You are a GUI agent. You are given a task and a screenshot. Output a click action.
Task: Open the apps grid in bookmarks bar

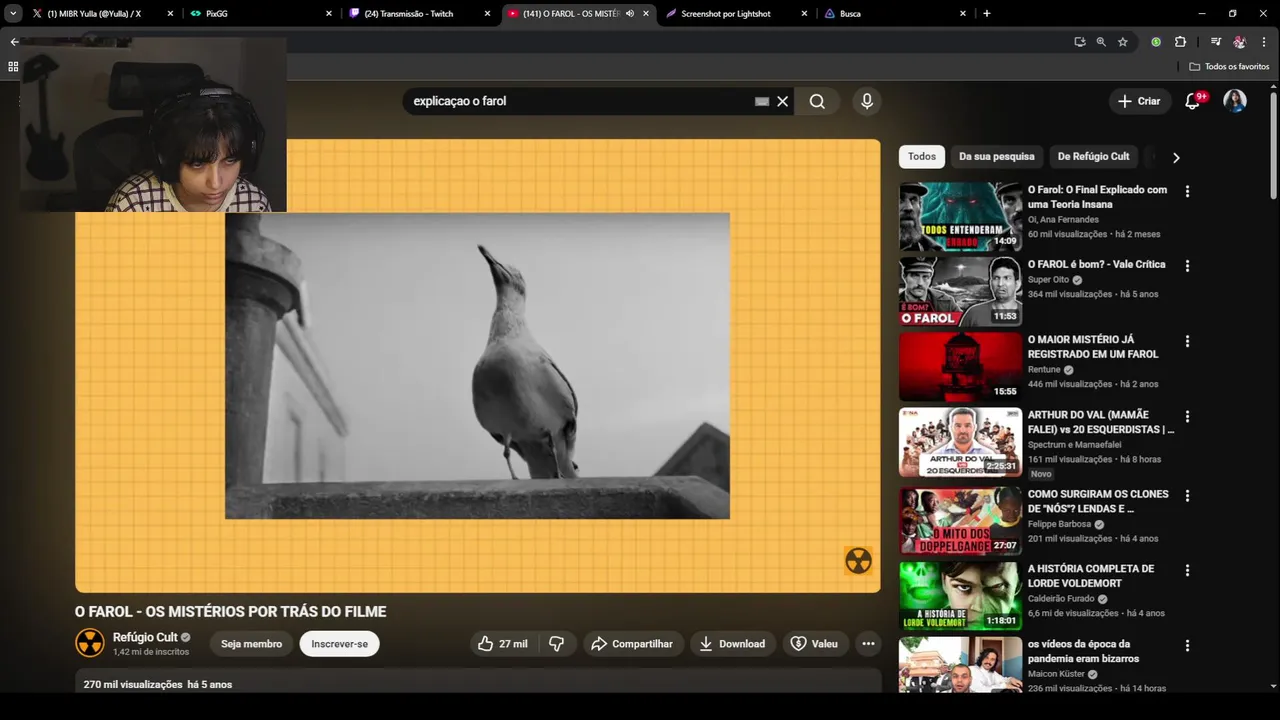(x=13, y=67)
